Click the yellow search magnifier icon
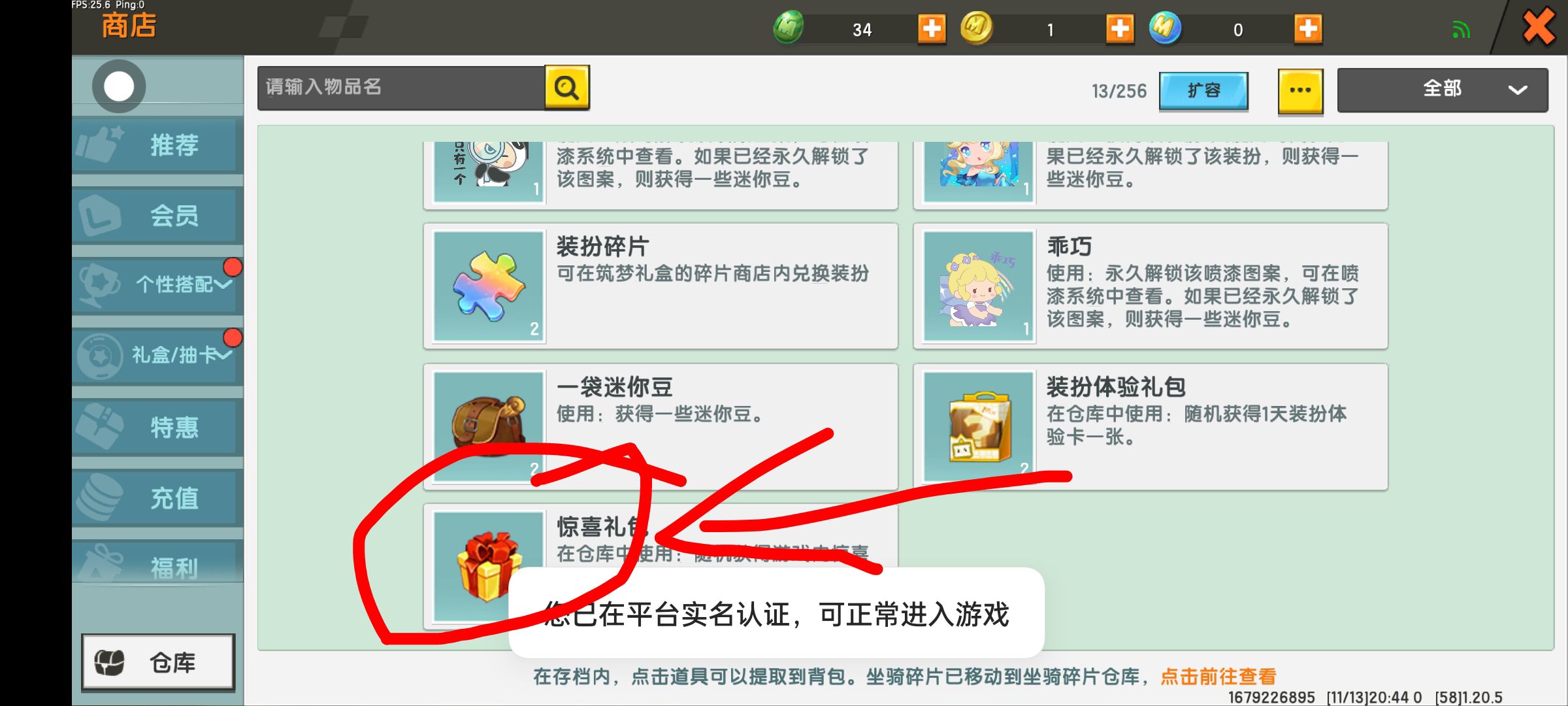The height and width of the screenshot is (706, 1568). point(566,87)
